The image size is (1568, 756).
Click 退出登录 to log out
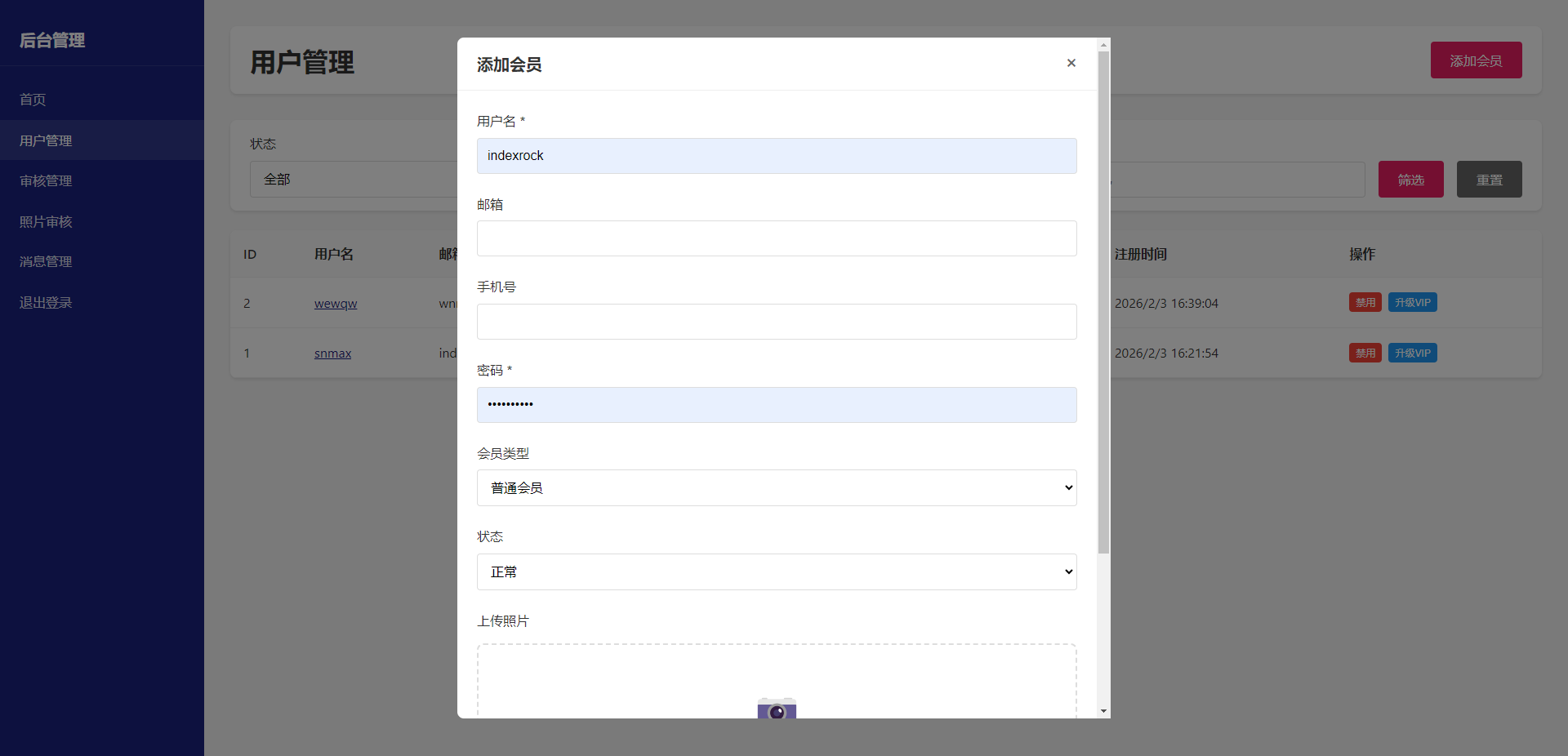(x=46, y=302)
